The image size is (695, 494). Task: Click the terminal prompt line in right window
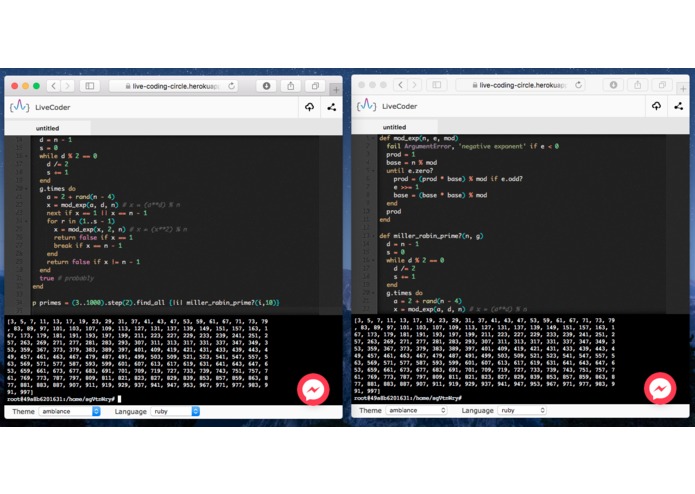pos(408,398)
